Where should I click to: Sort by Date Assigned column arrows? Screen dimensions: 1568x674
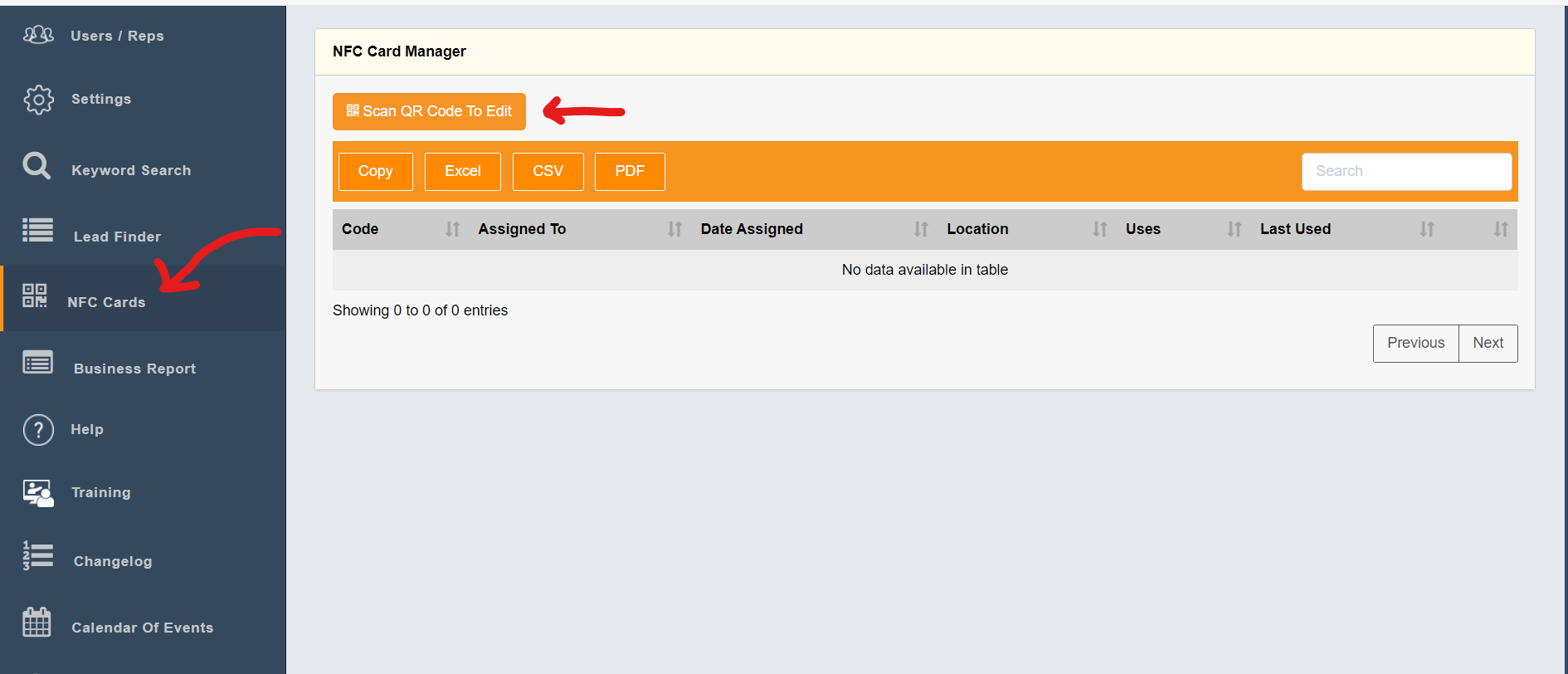921,229
